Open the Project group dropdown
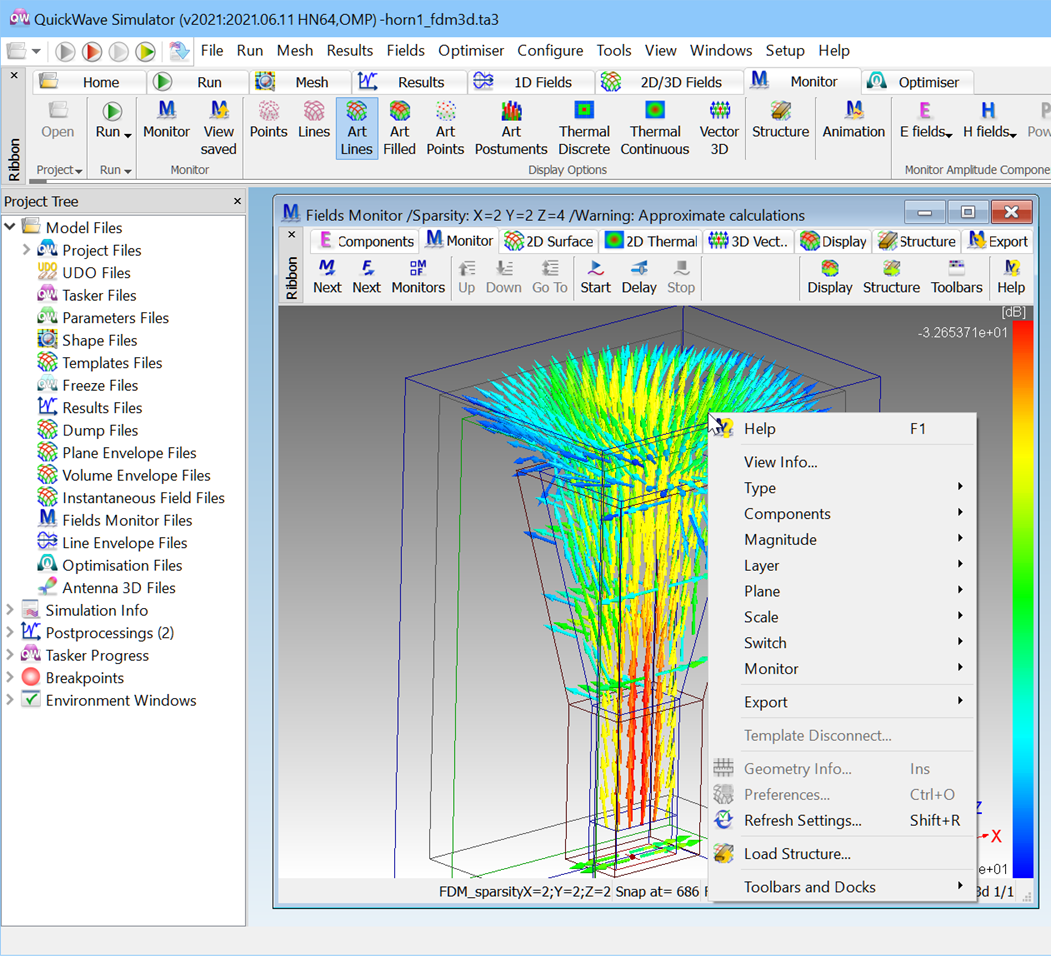1051x956 pixels. 59,170
